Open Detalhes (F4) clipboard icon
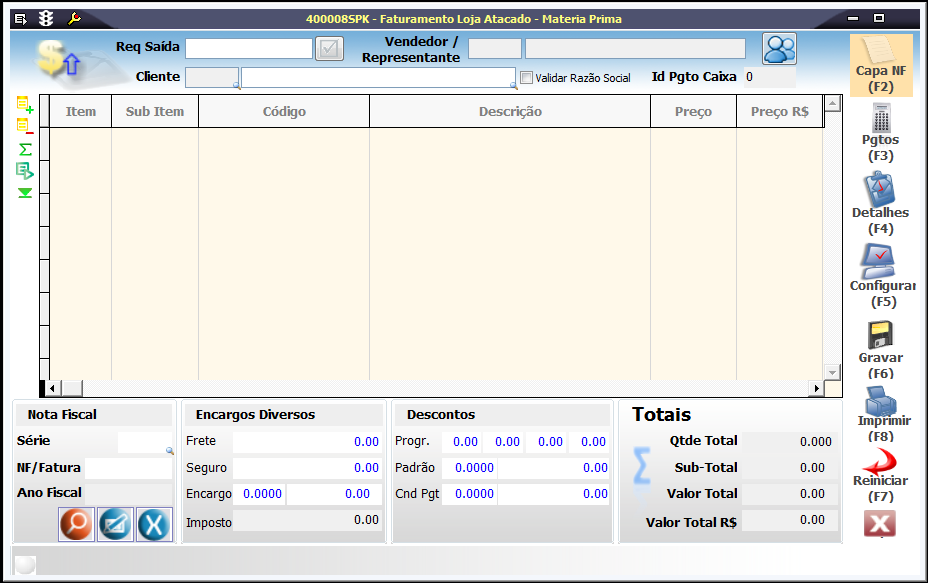Image resolution: width=928 pixels, height=583 pixels. click(880, 190)
